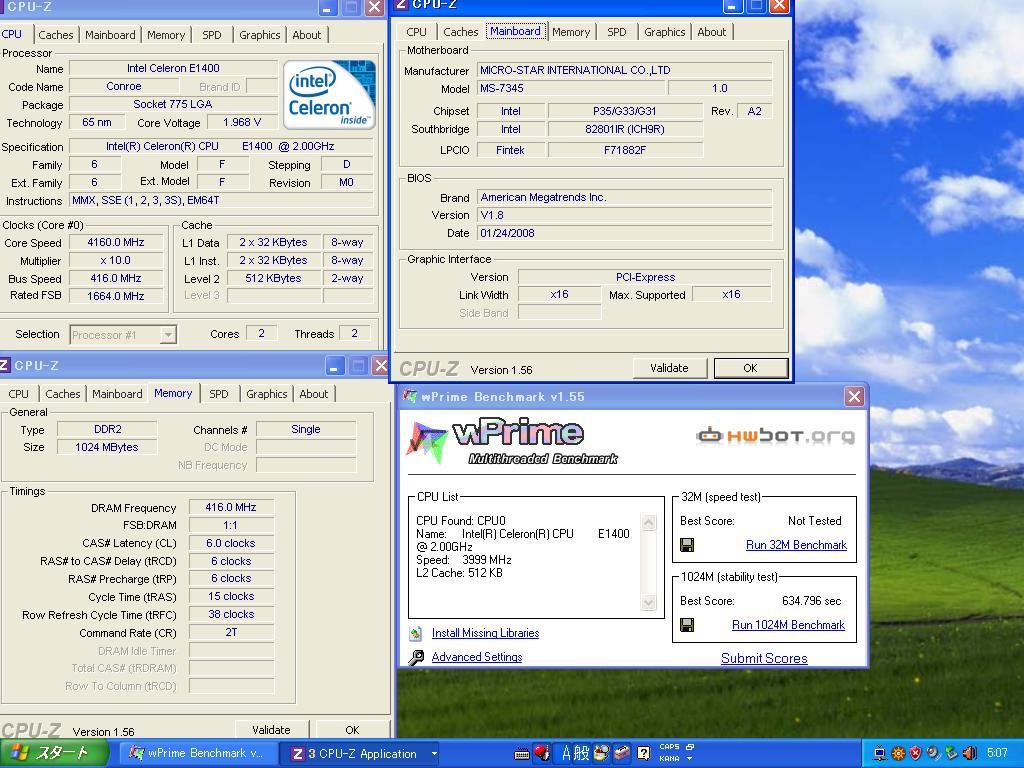
Task: Click the language bar restore icon next to CAPS
Action: pyautogui.click(x=690, y=746)
